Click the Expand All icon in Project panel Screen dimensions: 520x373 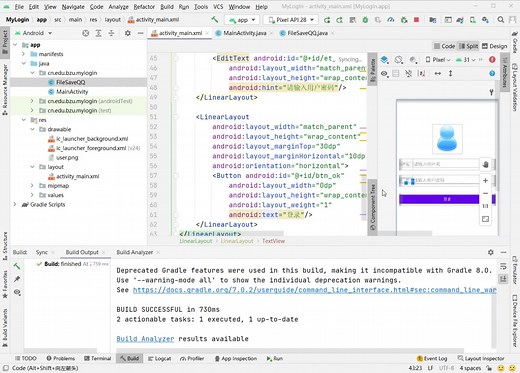(98, 33)
